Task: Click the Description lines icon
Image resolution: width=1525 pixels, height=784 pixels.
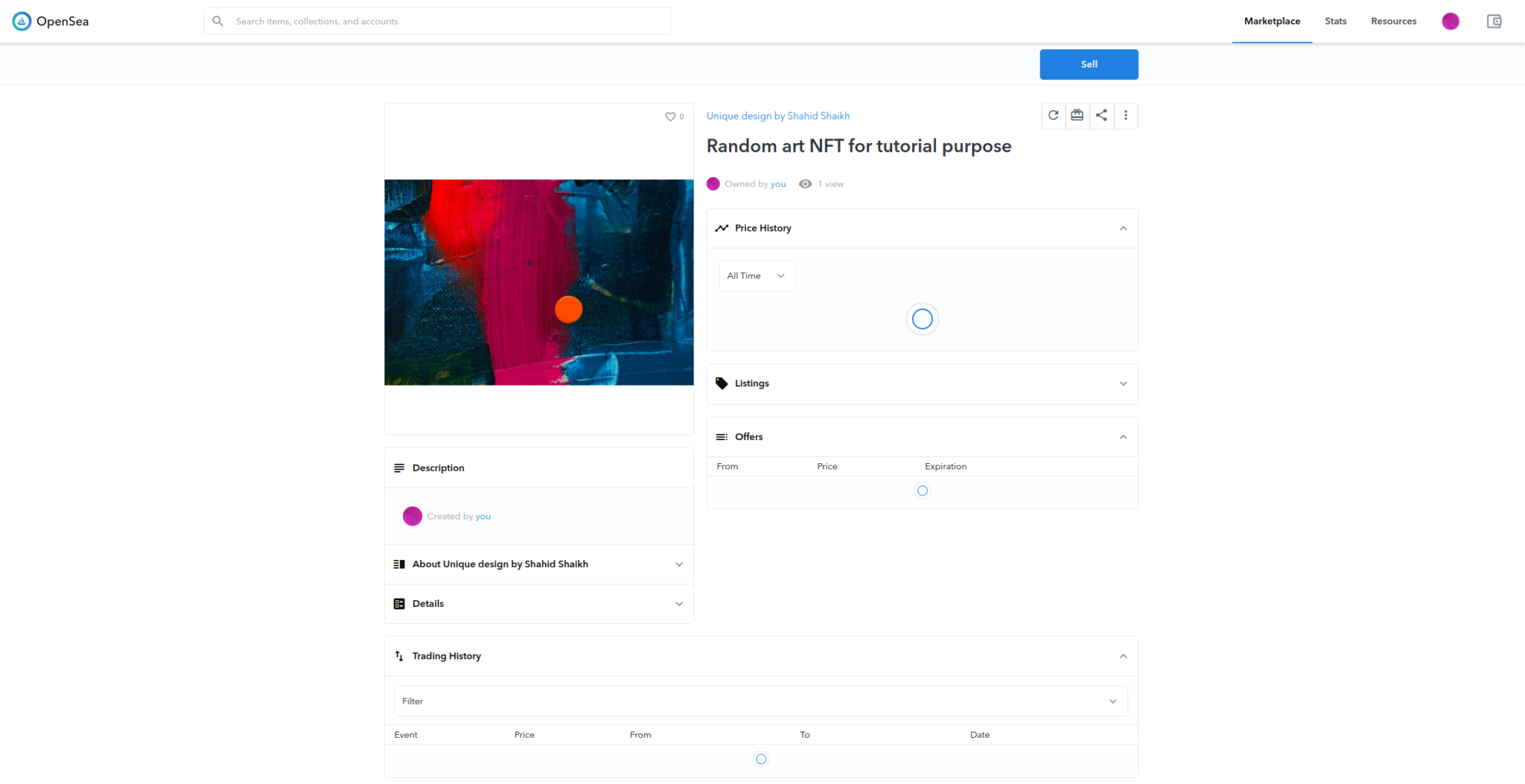Action: [x=399, y=468]
